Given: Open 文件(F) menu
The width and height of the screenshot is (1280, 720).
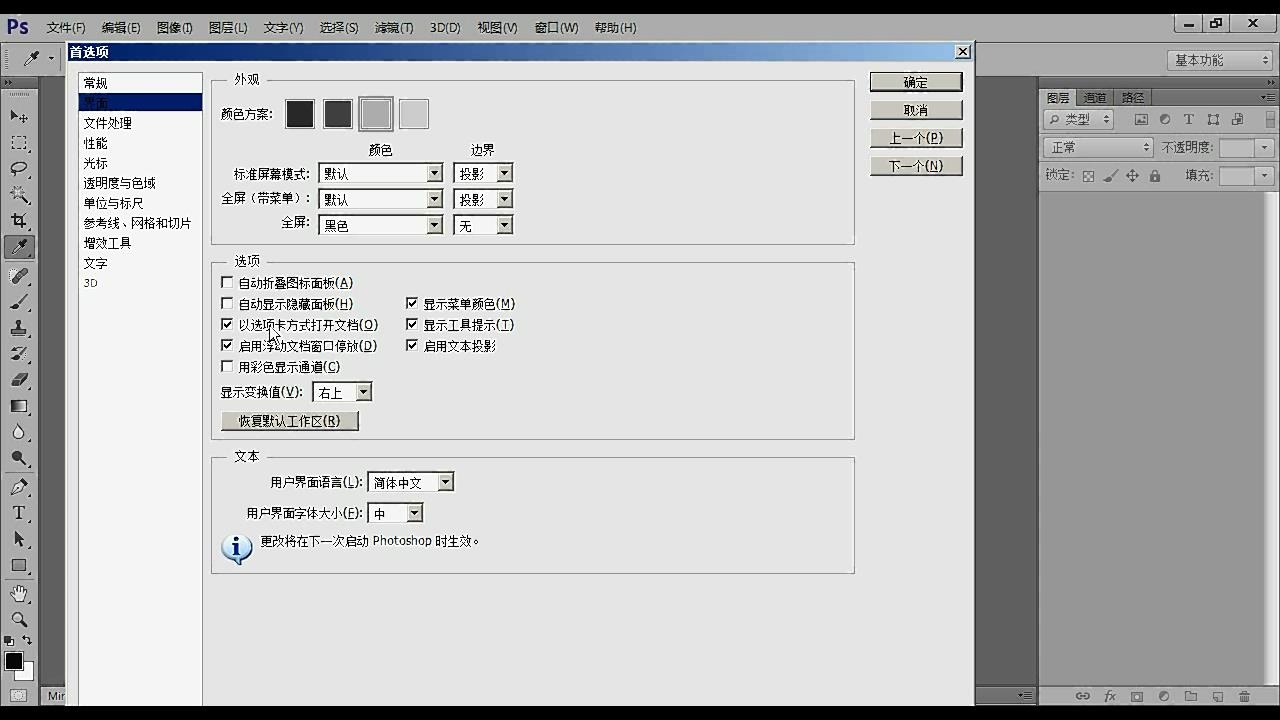Looking at the screenshot, I should coord(66,28).
